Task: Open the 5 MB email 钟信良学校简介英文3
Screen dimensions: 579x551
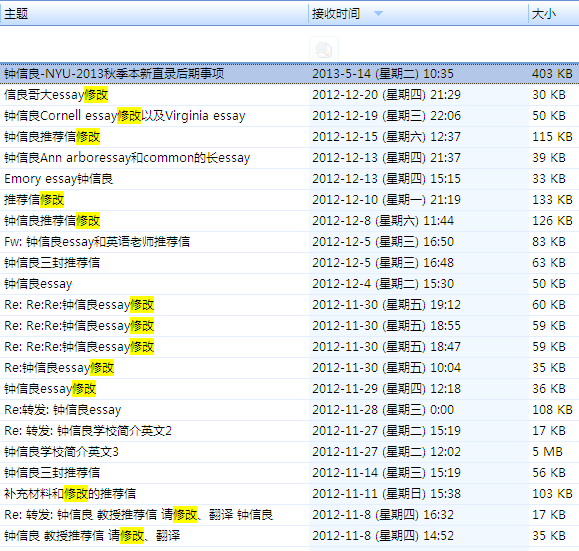Action: 290,452
